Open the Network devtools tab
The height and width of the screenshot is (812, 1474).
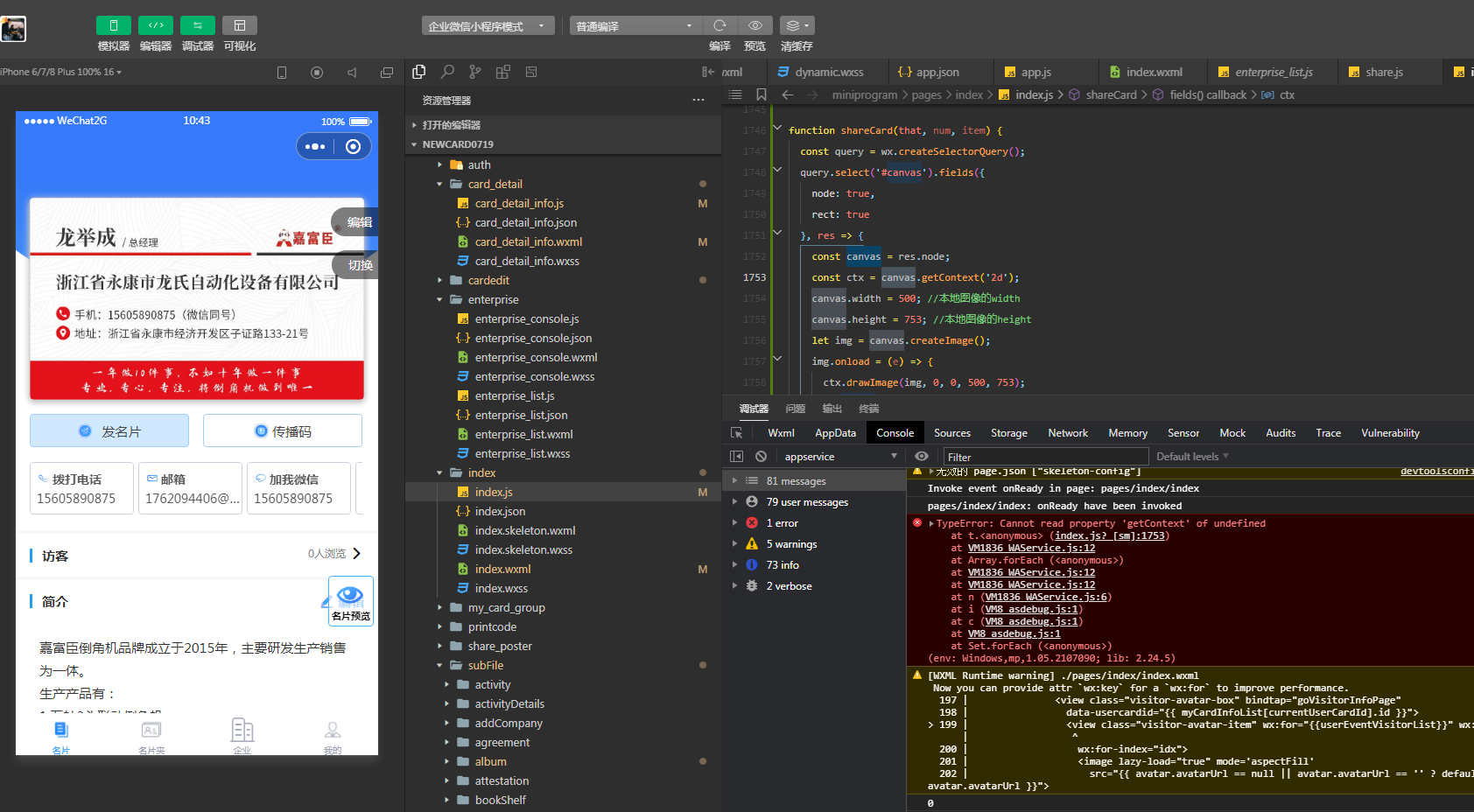click(x=1068, y=433)
